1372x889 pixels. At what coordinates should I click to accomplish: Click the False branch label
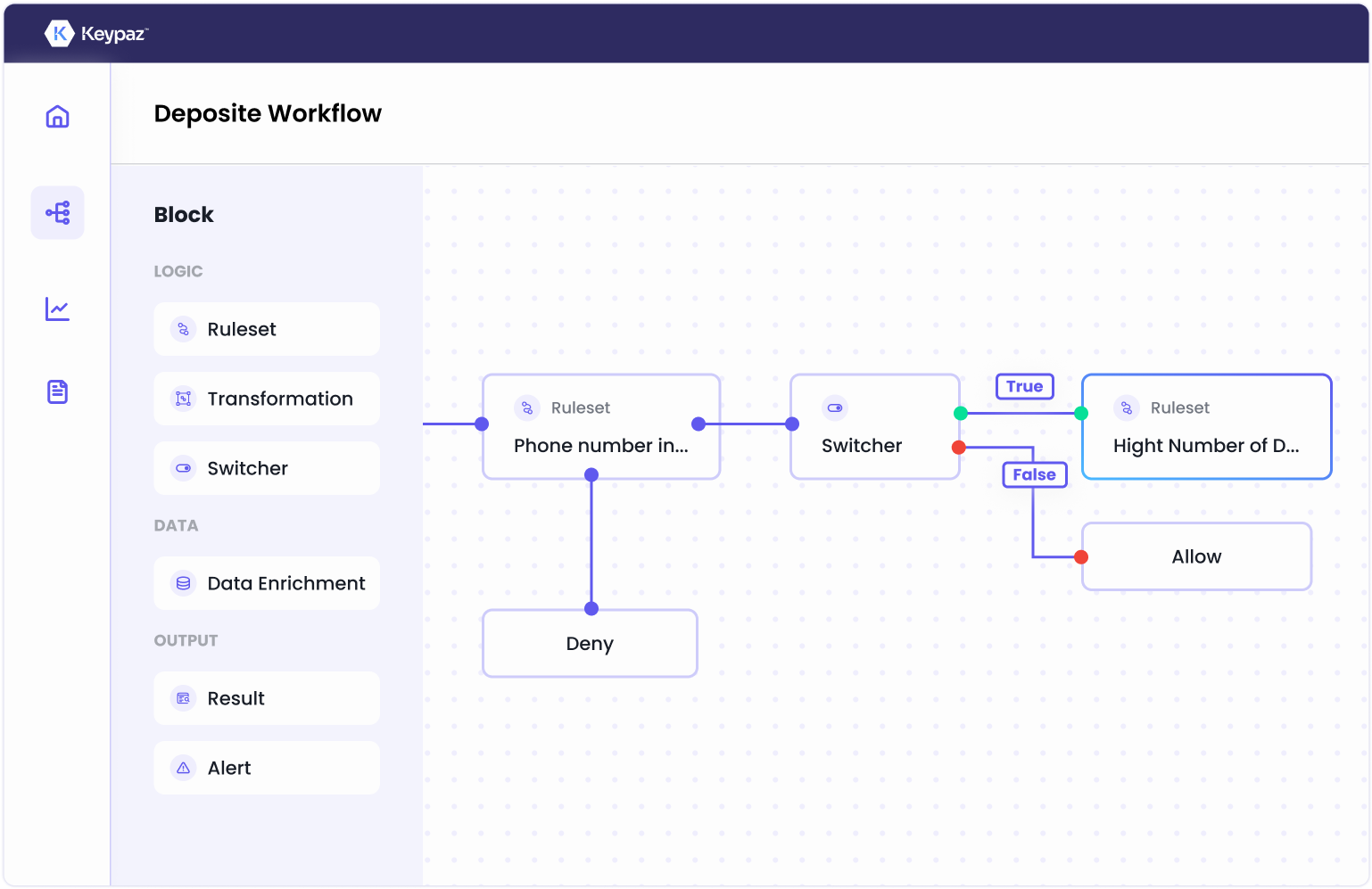point(1034,474)
